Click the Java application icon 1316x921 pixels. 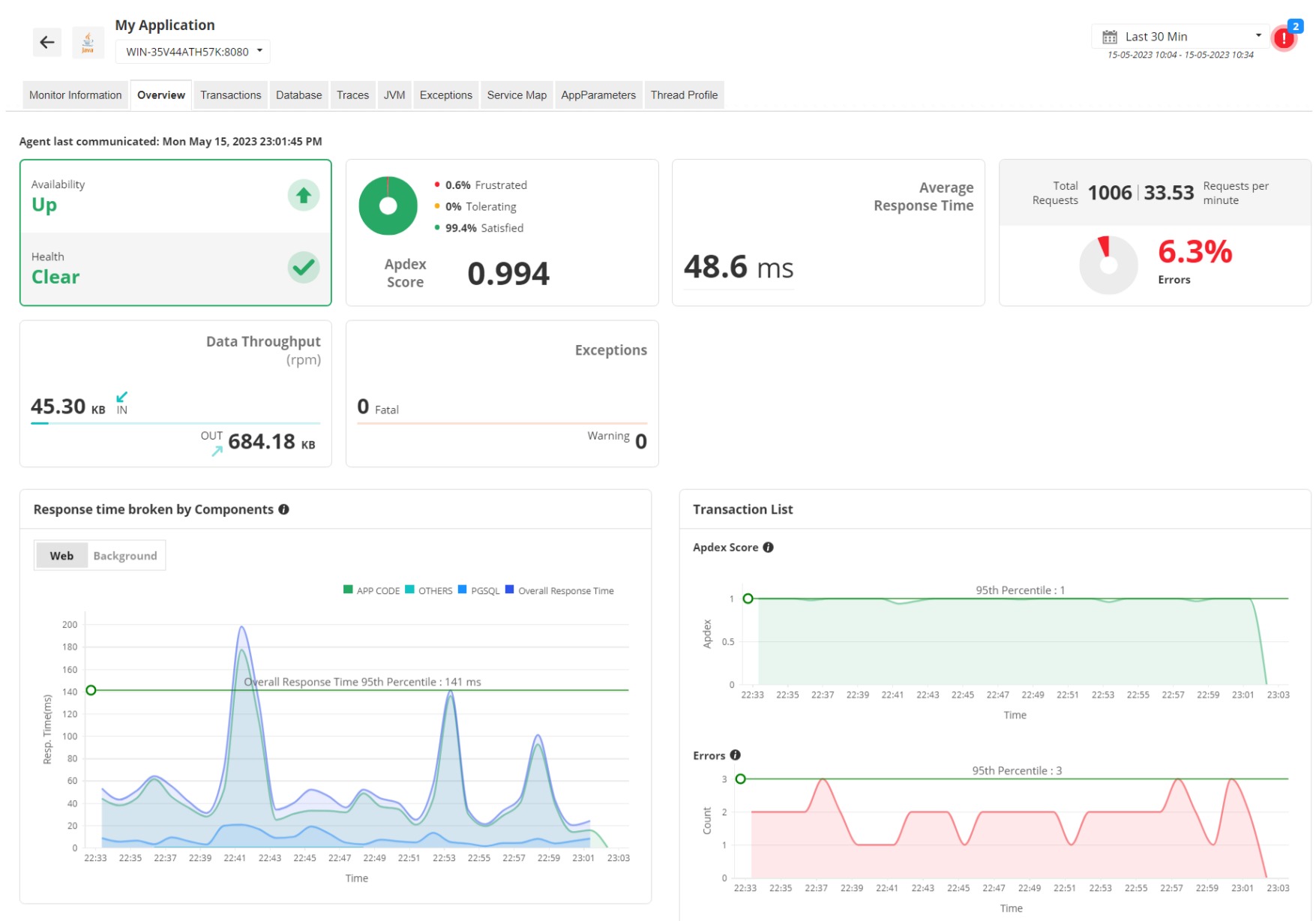[87, 41]
